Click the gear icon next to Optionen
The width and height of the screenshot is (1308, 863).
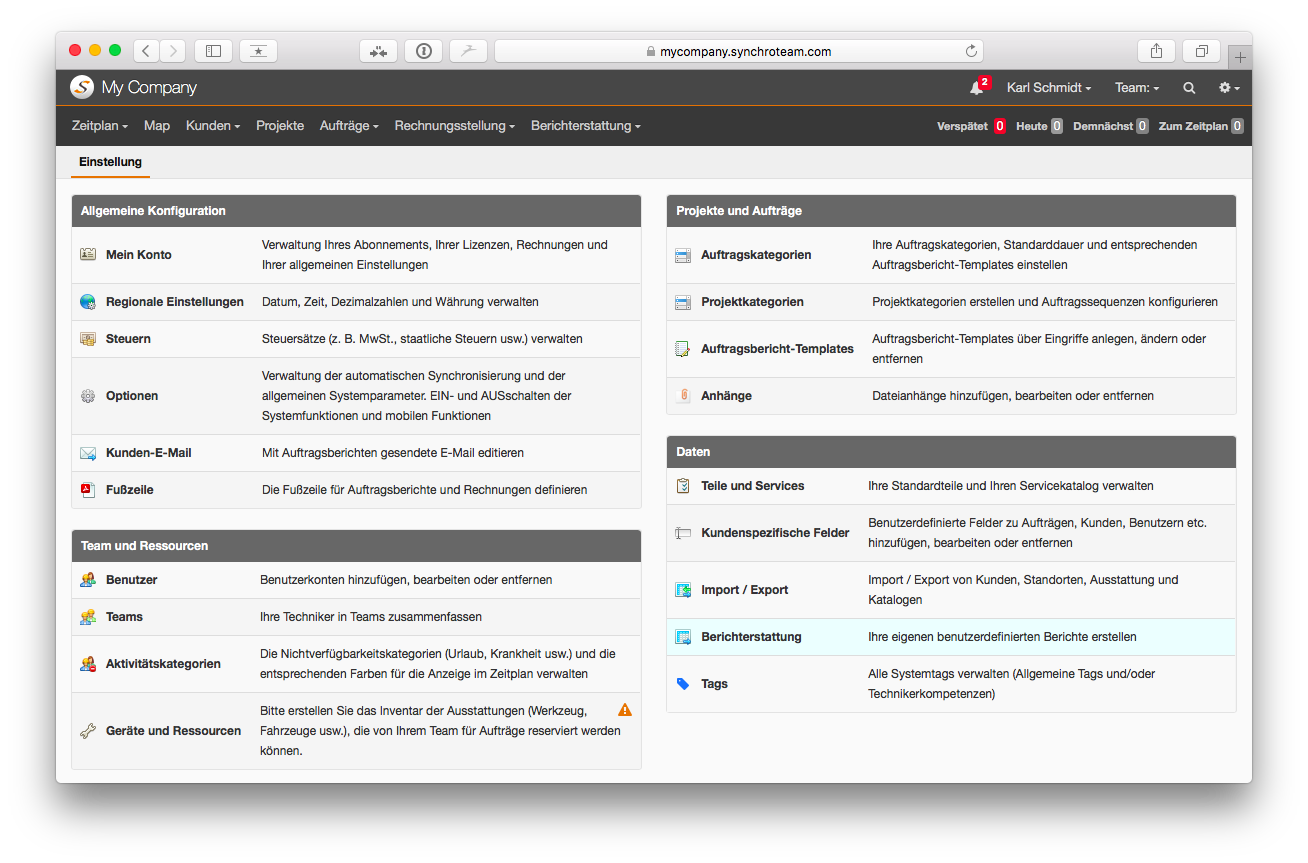[88, 396]
